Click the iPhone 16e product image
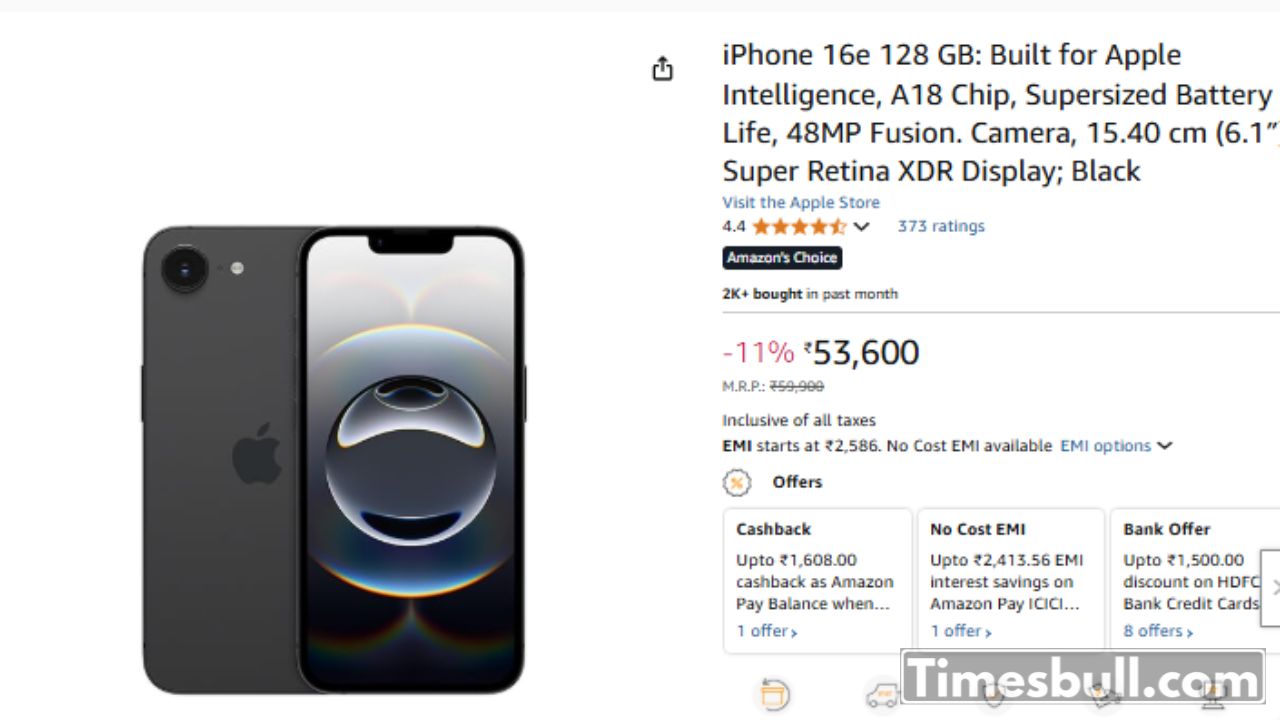 (x=333, y=458)
